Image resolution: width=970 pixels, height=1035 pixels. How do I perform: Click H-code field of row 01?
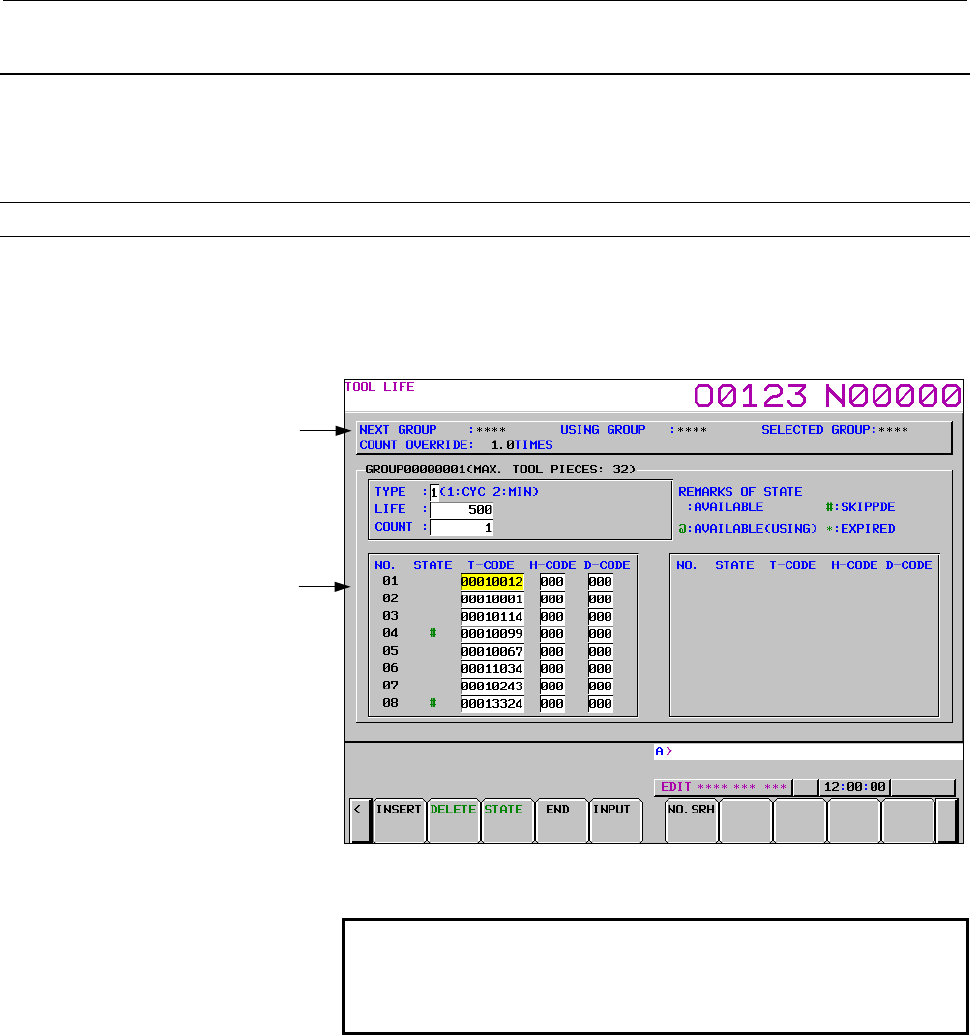click(552, 582)
